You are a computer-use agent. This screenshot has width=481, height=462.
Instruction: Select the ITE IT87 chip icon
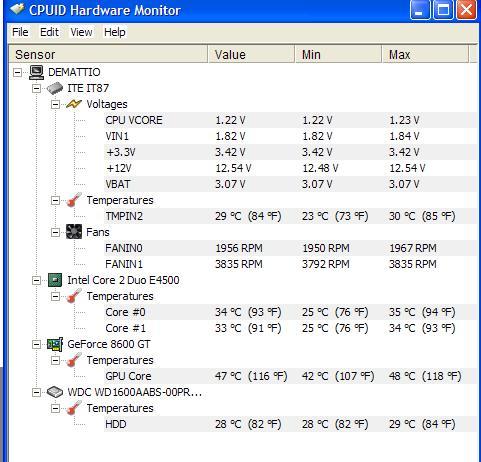55,88
